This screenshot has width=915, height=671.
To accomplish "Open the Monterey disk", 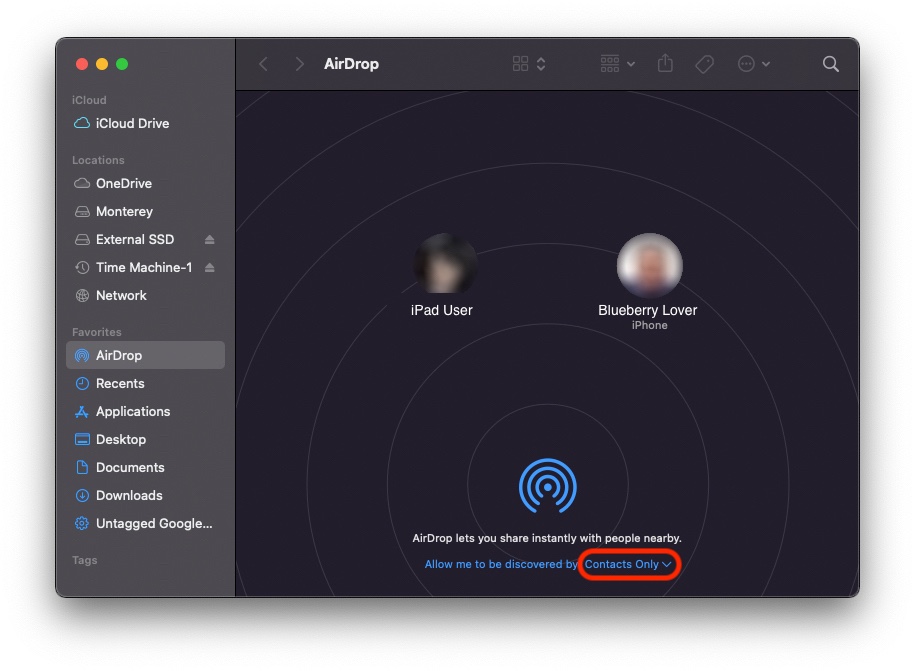I will click(145, 212).
